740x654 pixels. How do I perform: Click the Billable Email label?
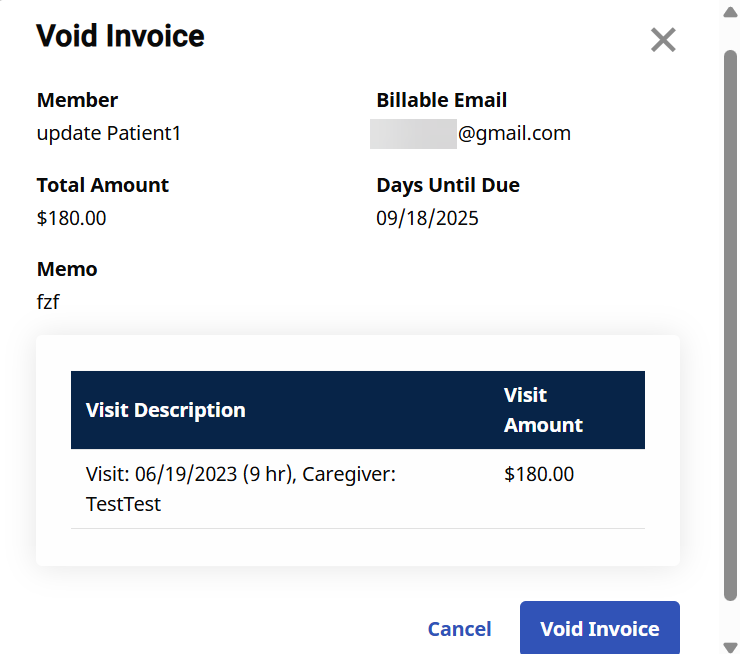(x=441, y=100)
